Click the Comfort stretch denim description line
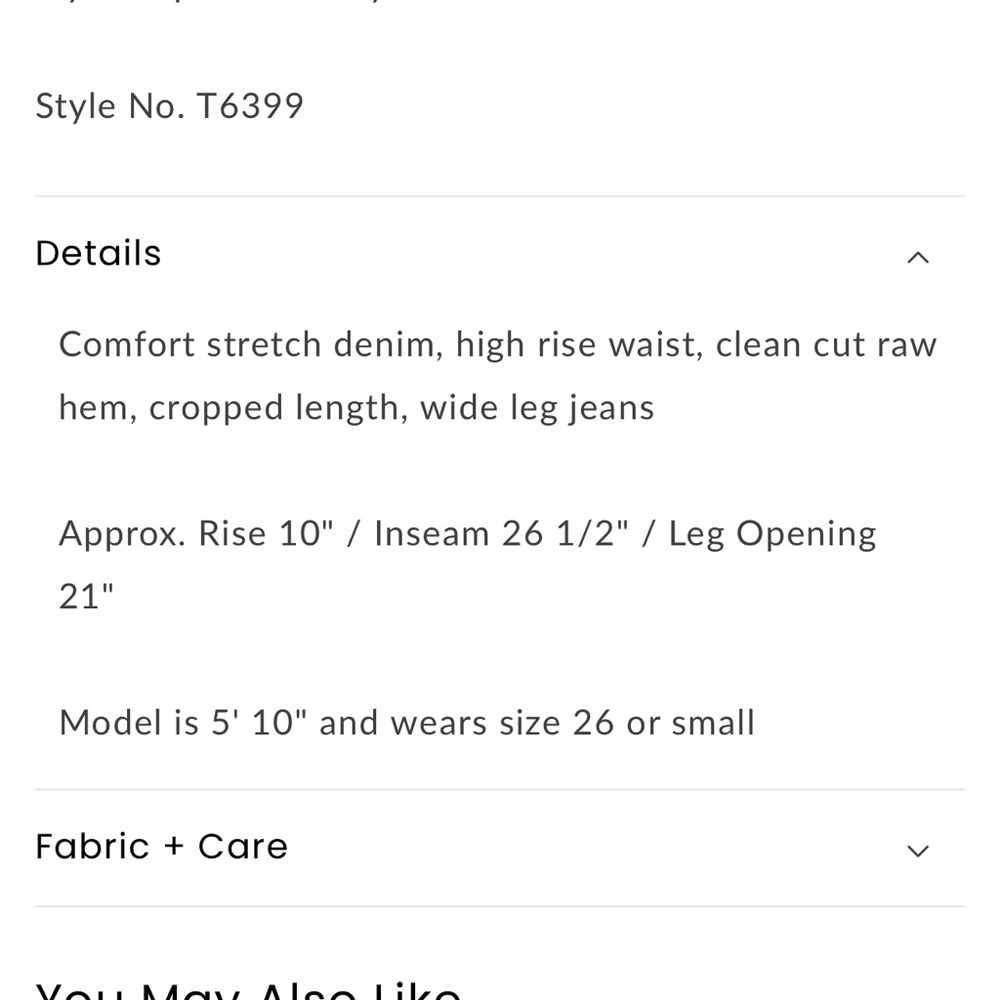The height and width of the screenshot is (1000, 1000). [497, 345]
